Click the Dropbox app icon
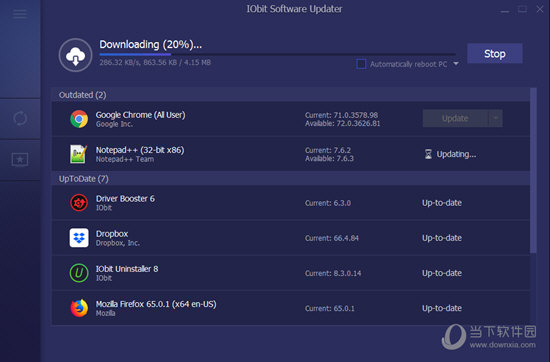The width and height of the screenshot is (550, 362). click(79, 238)
